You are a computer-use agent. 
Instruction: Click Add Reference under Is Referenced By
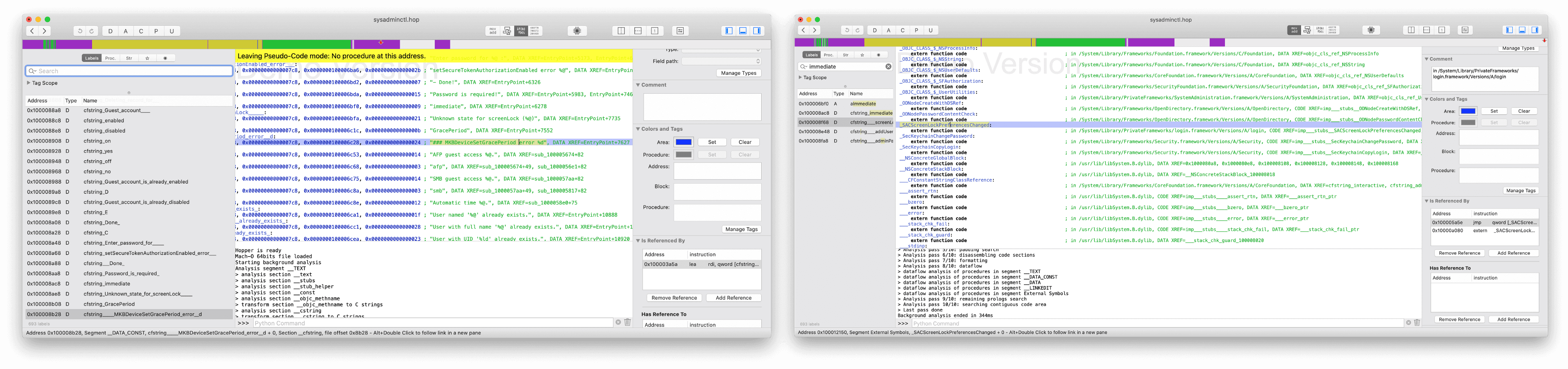coord(734,297)
